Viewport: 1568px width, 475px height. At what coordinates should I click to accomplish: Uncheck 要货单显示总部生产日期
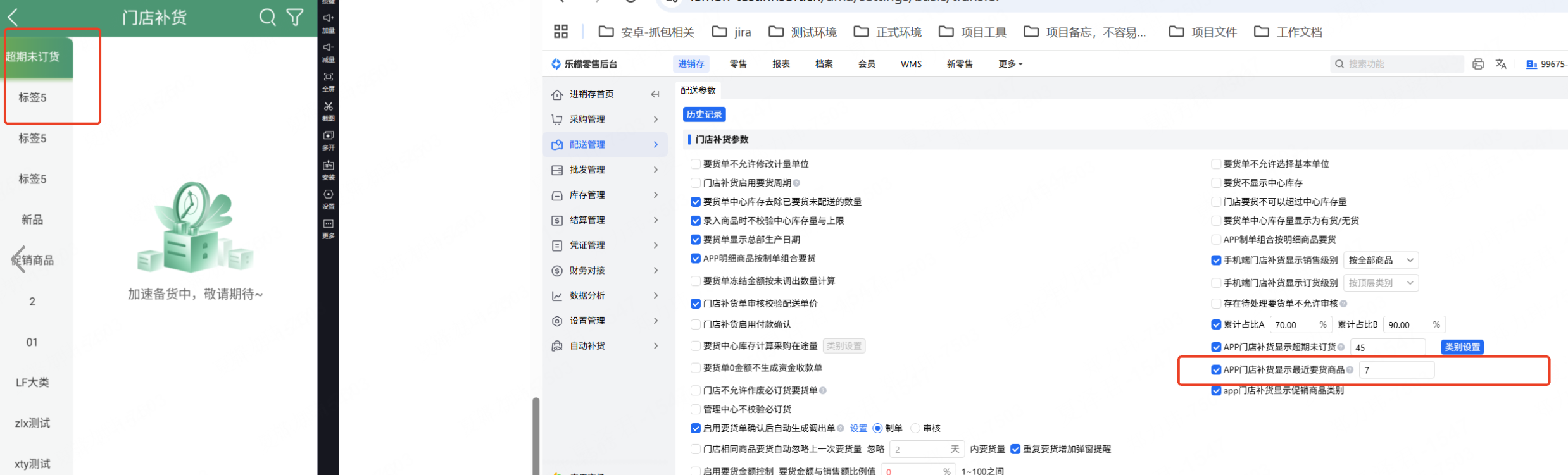point(696,240)
